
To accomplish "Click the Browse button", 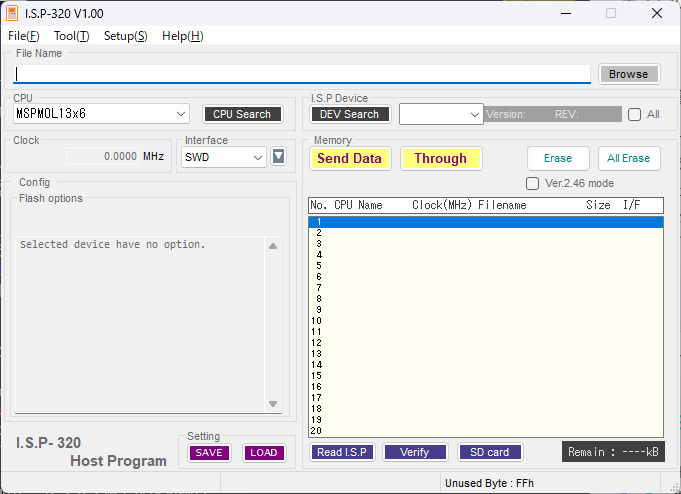I will tap(628, 74).
